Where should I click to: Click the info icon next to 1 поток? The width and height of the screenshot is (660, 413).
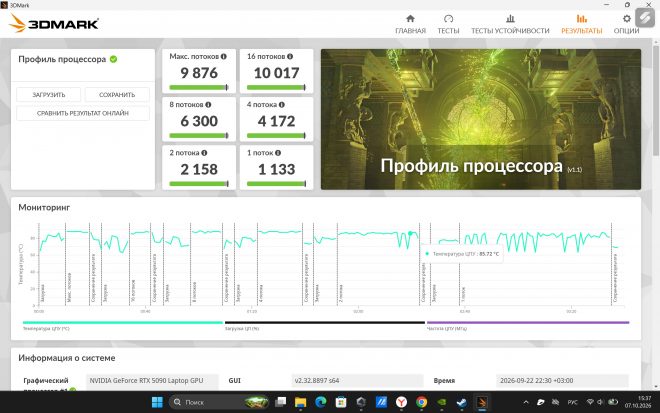[x=278, y=153]
